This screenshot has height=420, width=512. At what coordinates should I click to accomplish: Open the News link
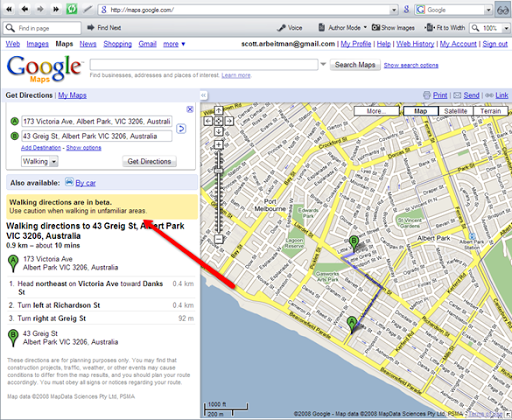[x=88, y=44]
